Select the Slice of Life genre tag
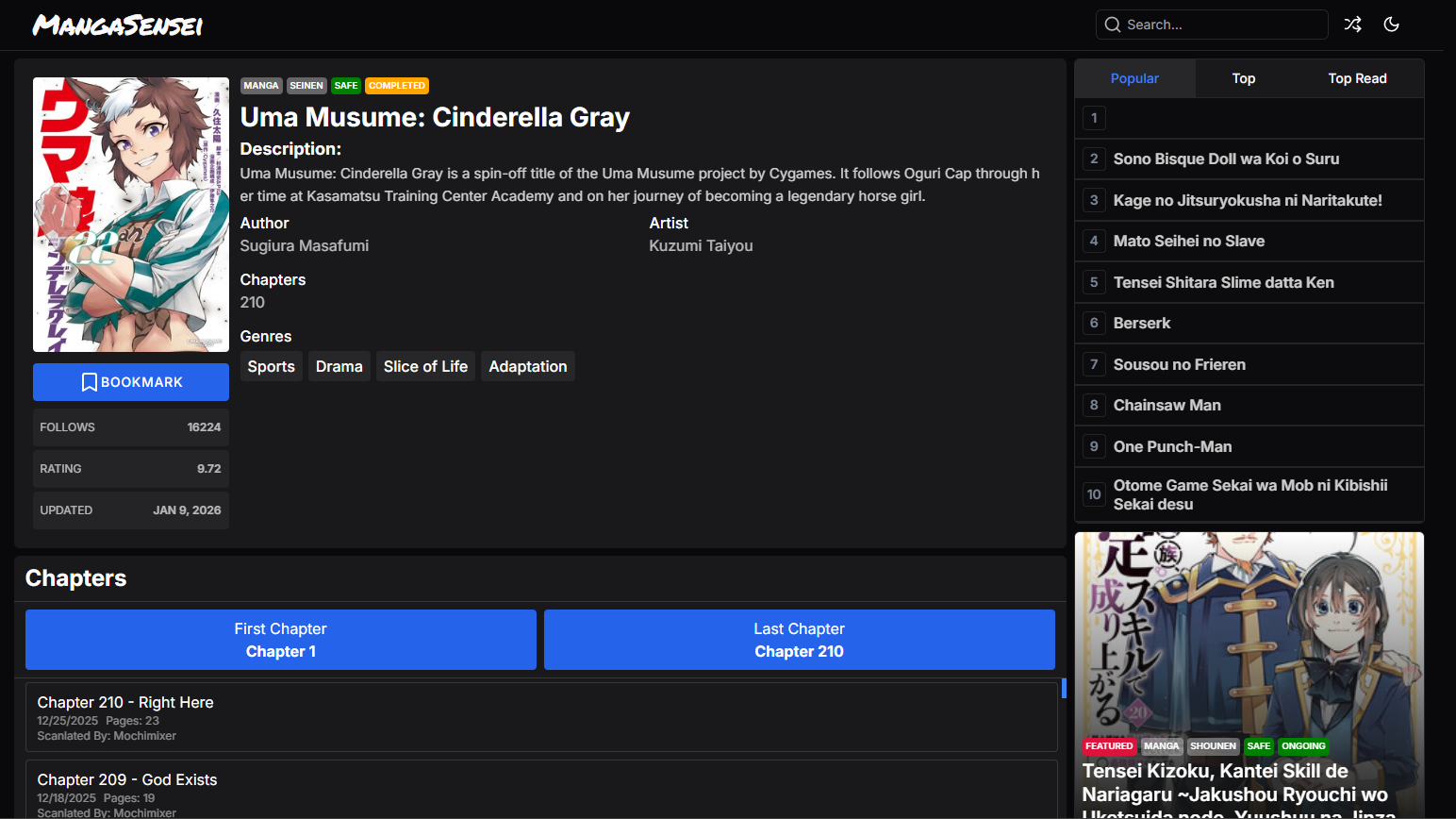This screenshot has height=819, width=1456. coord(425,366)
